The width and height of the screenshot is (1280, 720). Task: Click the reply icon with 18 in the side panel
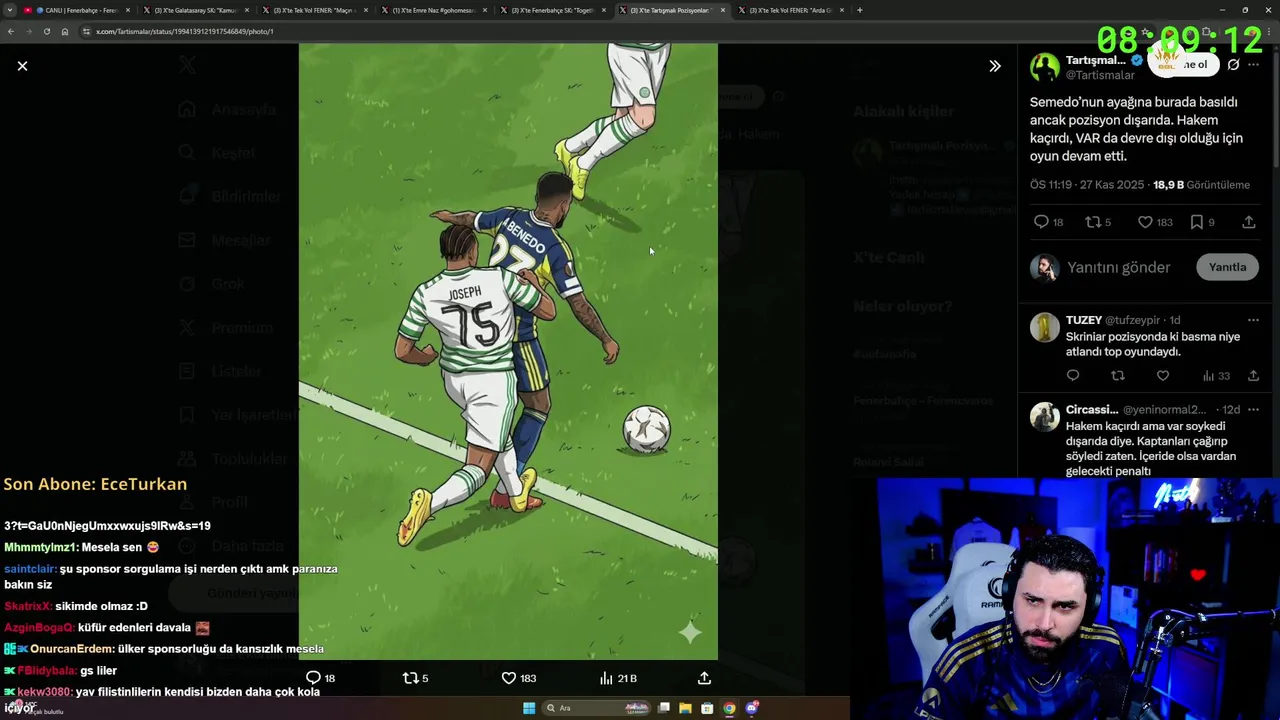coord(1048,222)
